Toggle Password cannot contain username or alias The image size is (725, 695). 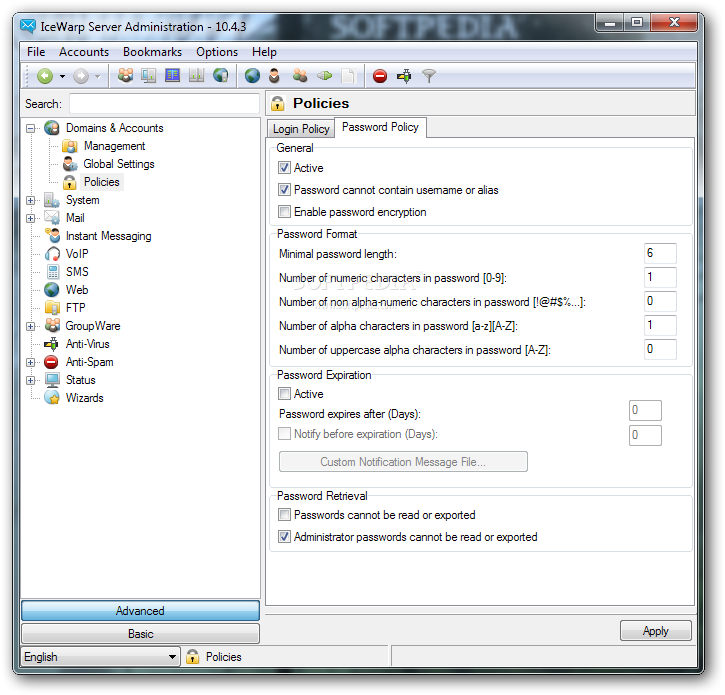[284, 190]
